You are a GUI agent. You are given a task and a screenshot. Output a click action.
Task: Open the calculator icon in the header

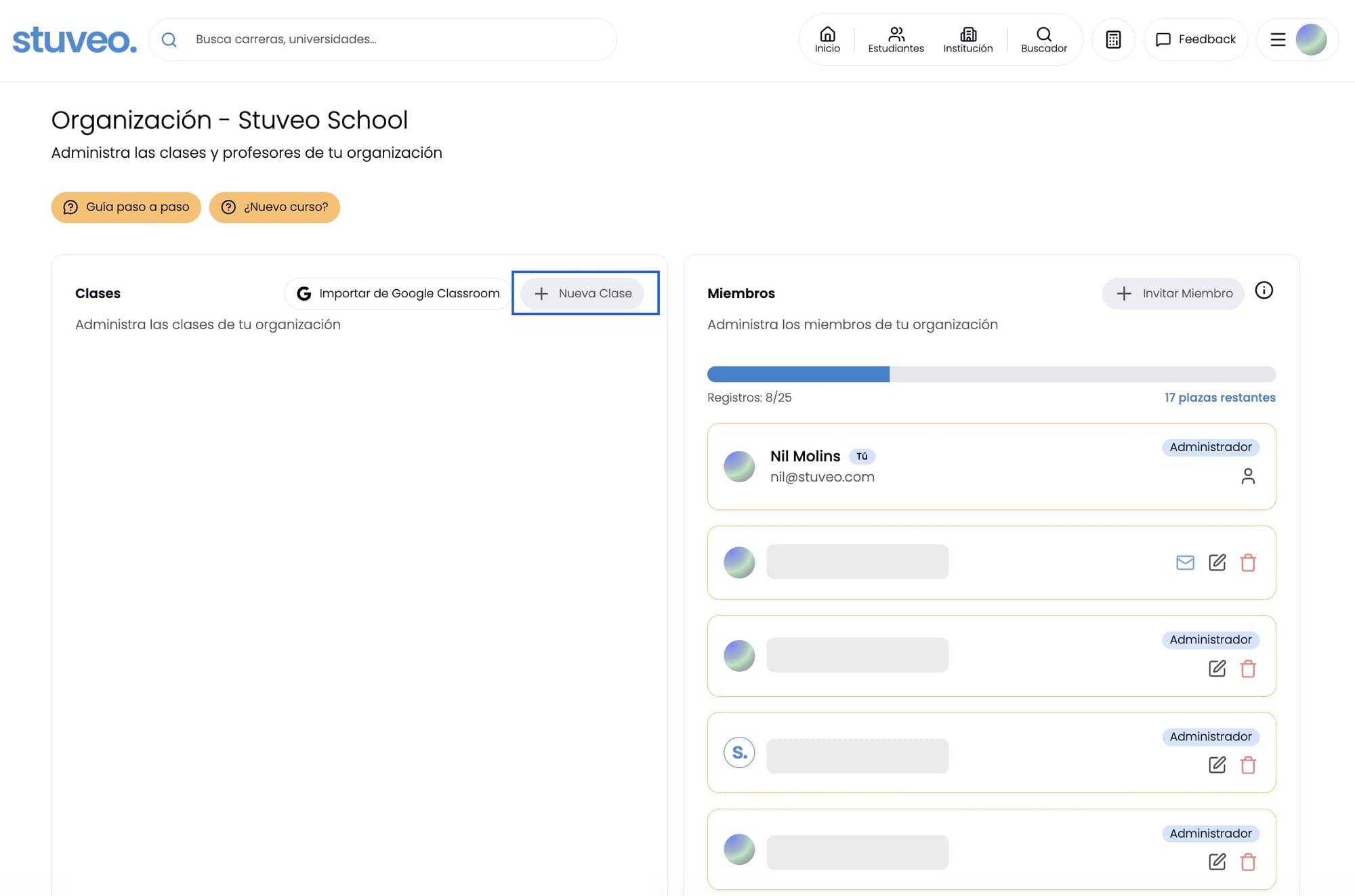(1113, 39)
